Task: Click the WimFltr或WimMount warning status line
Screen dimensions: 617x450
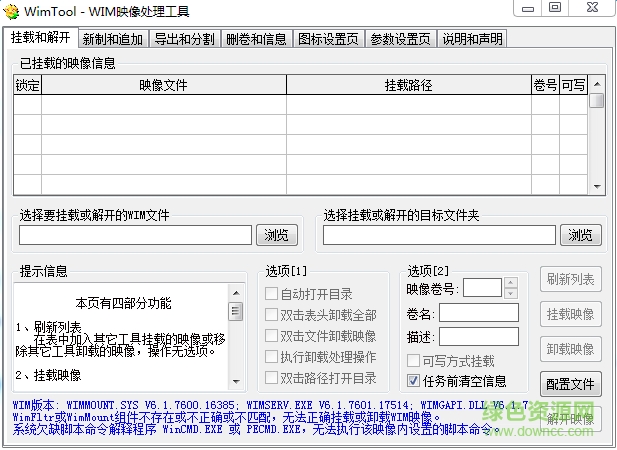Action: click(227, 417)
